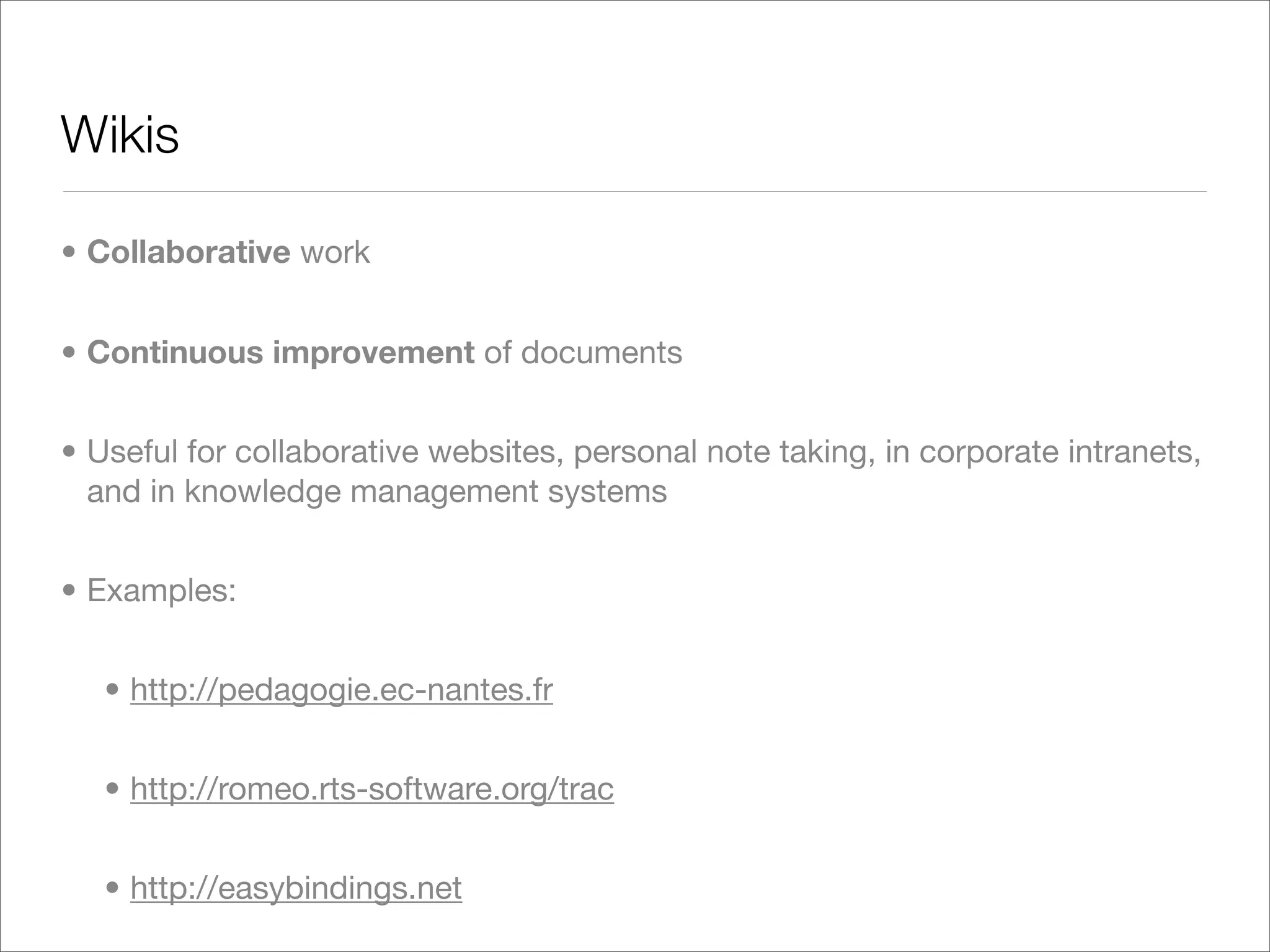This screenshot has width=1270, height=952.
Task: Click the 'and in knowledge management systems' line
Action: pyautogui.click(x=377, y=491)
